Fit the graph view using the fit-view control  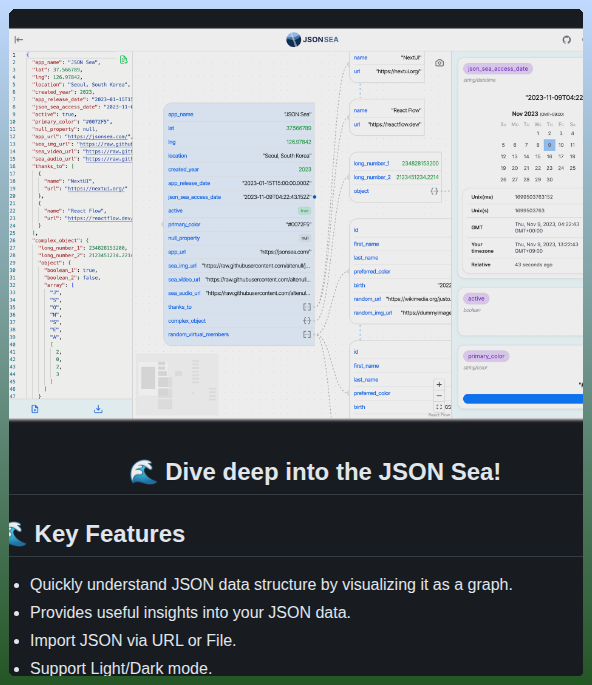point(439,407)
